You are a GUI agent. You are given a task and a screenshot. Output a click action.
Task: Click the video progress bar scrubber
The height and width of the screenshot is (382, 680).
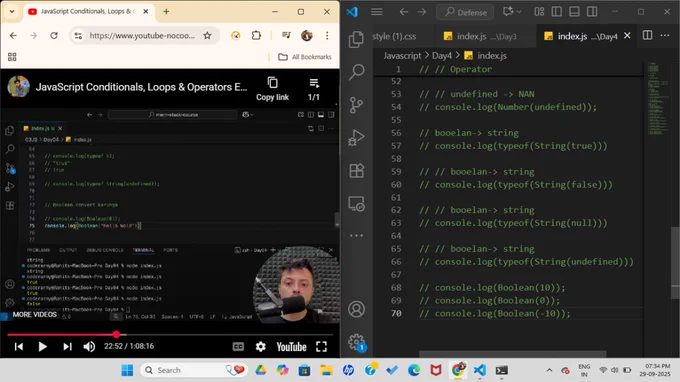point(116,334)
